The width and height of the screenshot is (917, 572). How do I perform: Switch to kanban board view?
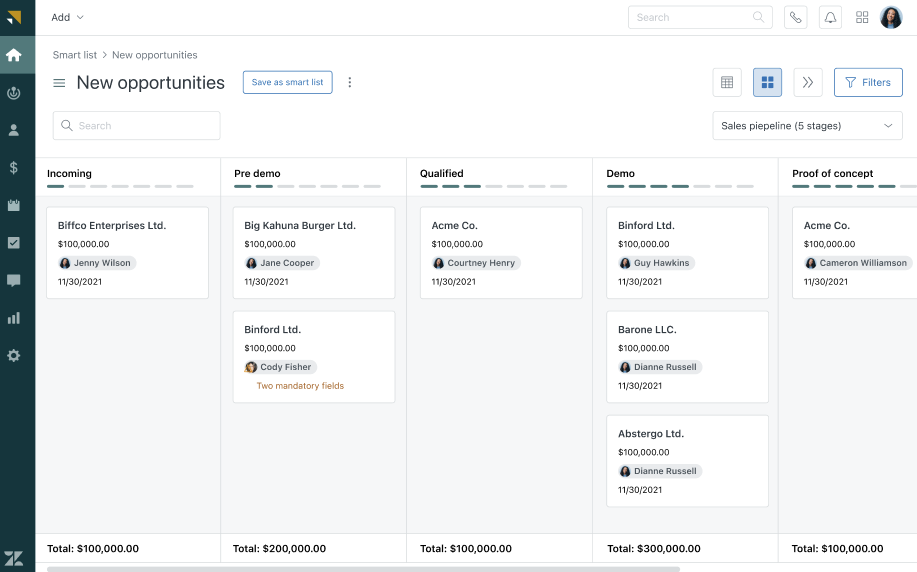(767, 82)
